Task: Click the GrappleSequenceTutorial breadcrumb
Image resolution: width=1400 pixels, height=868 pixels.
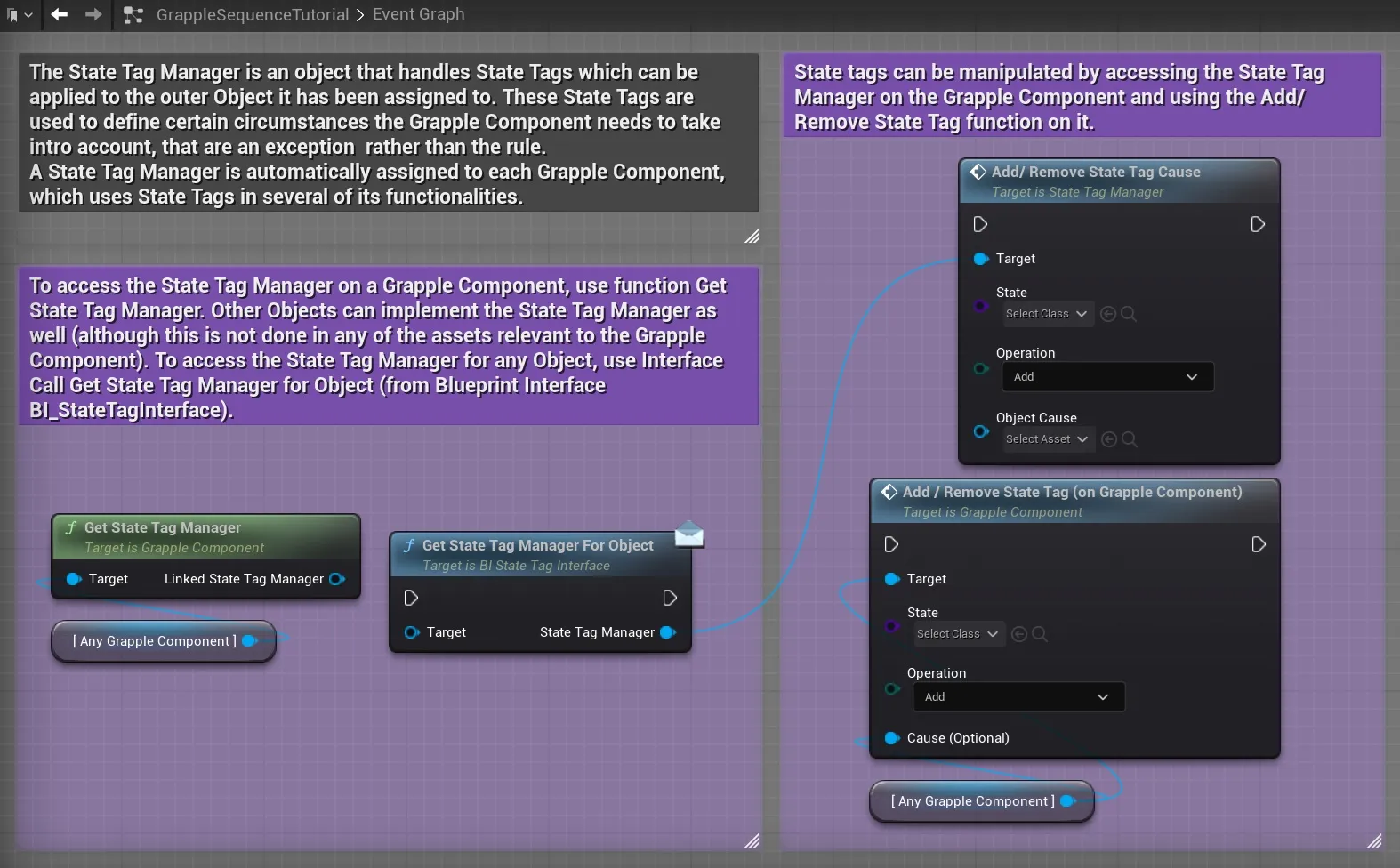Action: (x=253, y=14)
